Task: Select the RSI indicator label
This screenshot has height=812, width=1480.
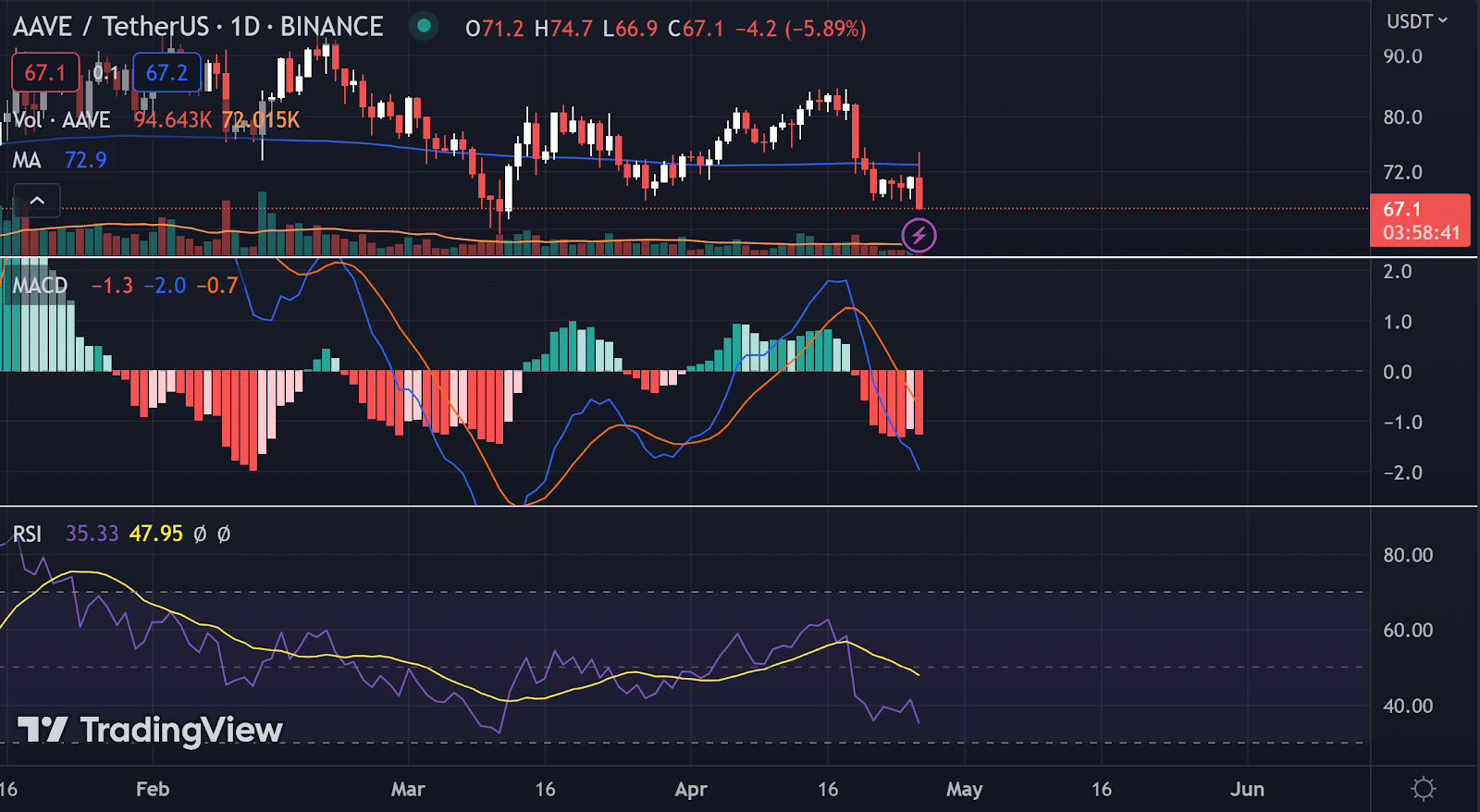Action: pyautogui.click(x=27, y=535)
